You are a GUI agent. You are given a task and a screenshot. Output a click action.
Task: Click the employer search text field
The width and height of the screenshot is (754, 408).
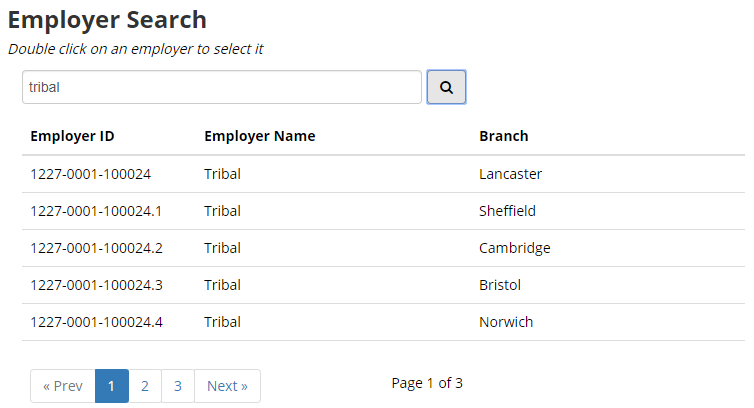(222, 87)
